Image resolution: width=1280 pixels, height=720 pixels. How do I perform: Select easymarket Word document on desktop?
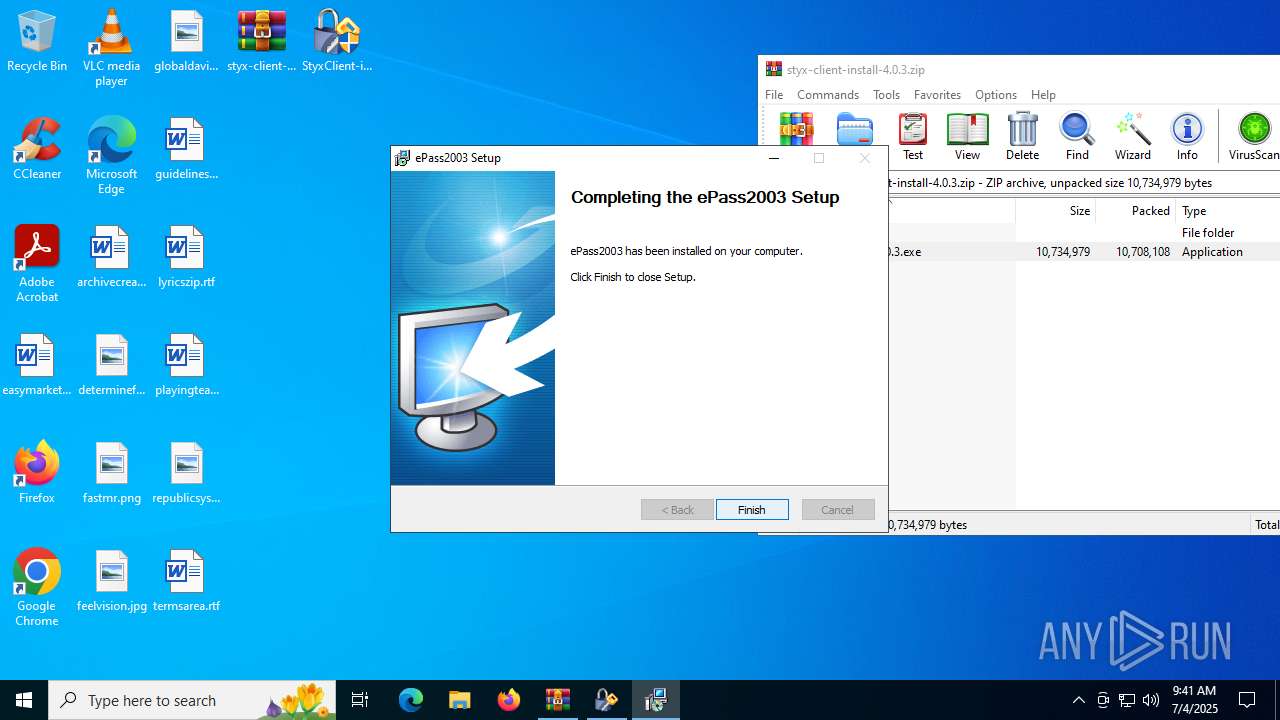[37, 366]
